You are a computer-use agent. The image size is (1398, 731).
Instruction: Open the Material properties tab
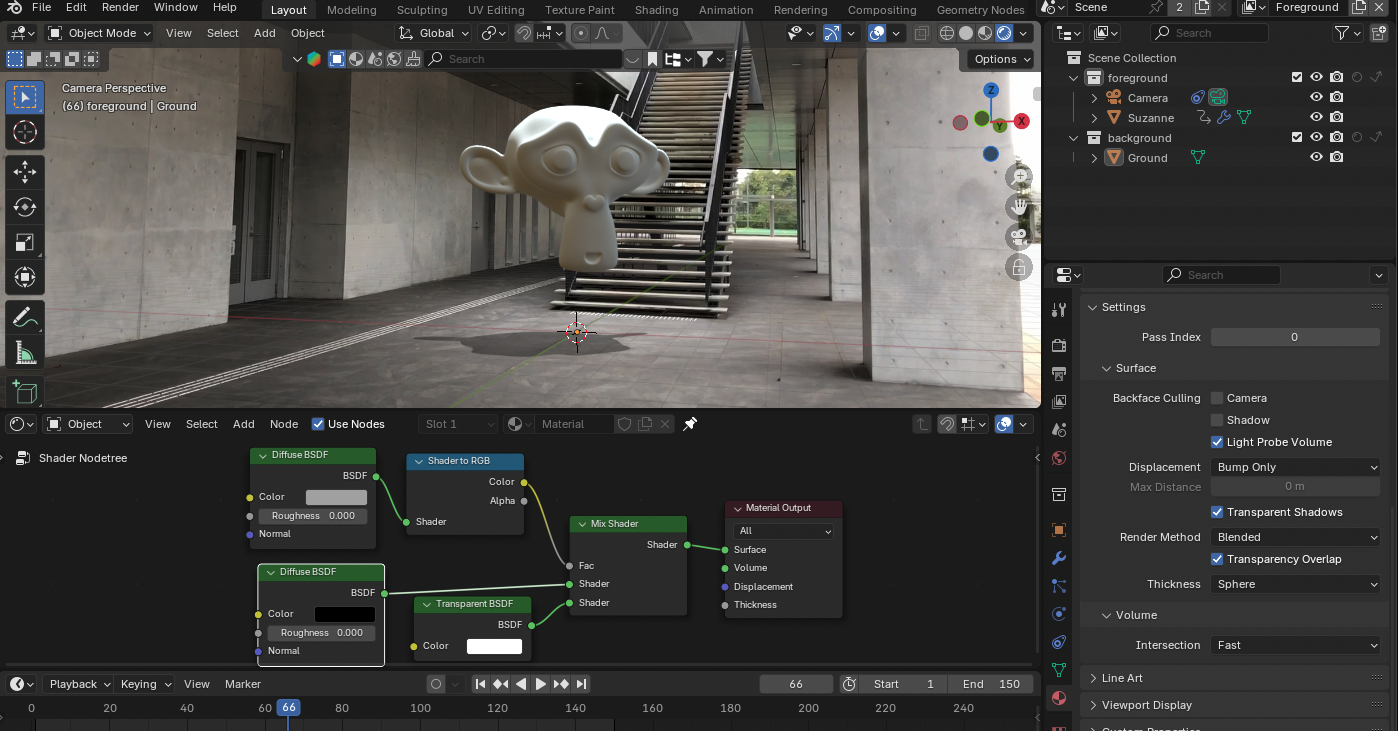tap(1059, 698)
